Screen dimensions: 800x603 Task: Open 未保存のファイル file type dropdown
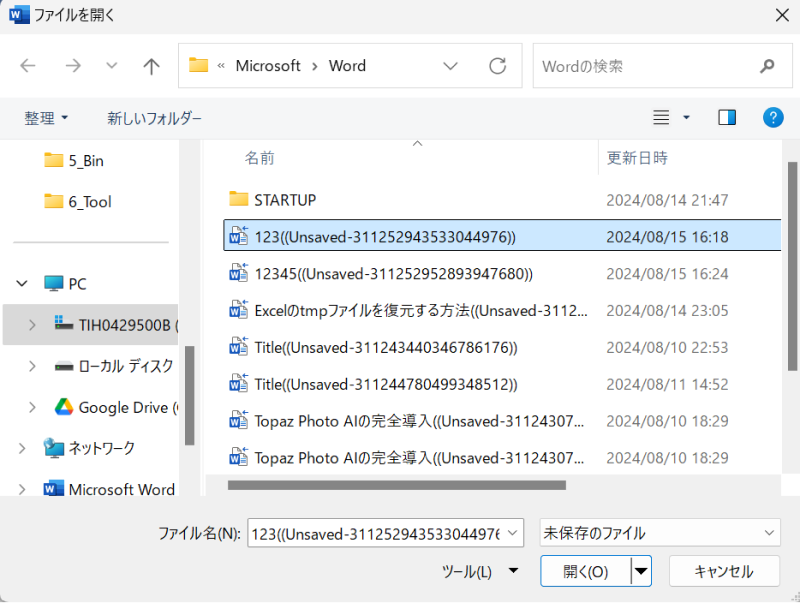coord(660,533)
